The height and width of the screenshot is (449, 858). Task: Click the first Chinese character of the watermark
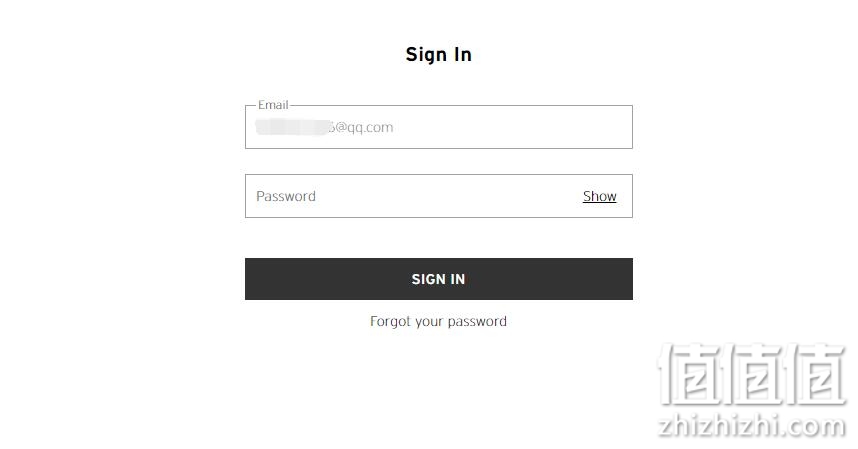[x=690, y=375]
